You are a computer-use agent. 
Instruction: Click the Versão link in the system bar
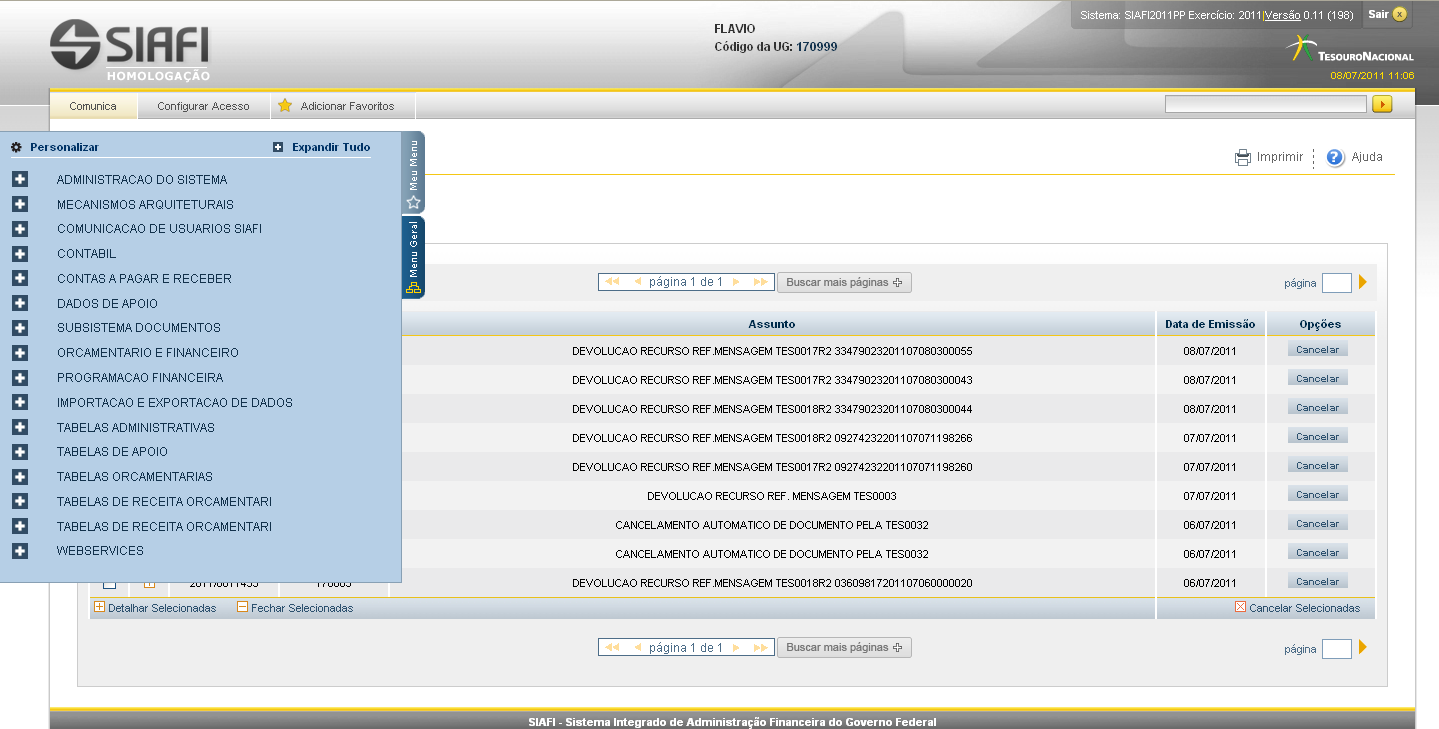click(x=1283, y=15)
